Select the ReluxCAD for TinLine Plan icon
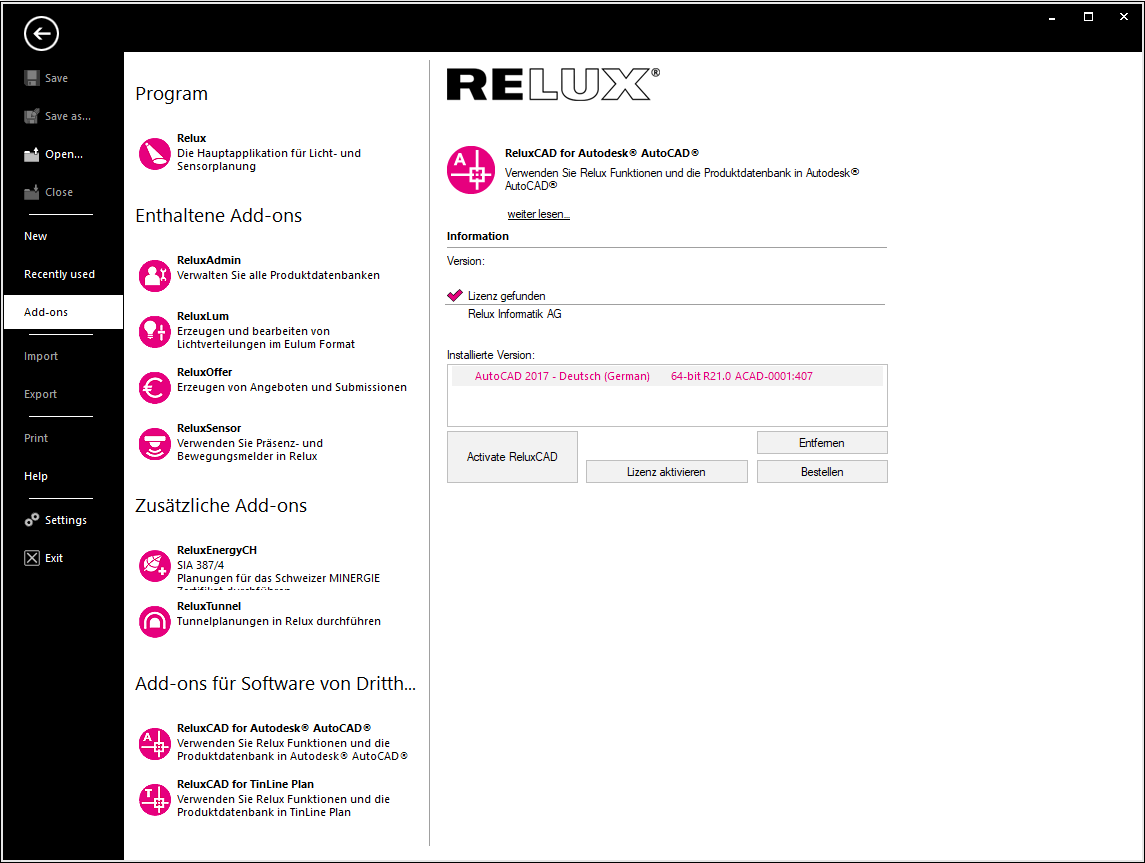The image size is (1145, 863). point(155,799)
